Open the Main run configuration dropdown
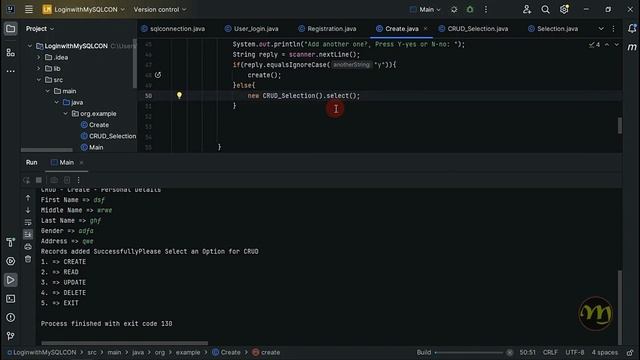Viewport: 640px width, 360px height. (425, 9)
